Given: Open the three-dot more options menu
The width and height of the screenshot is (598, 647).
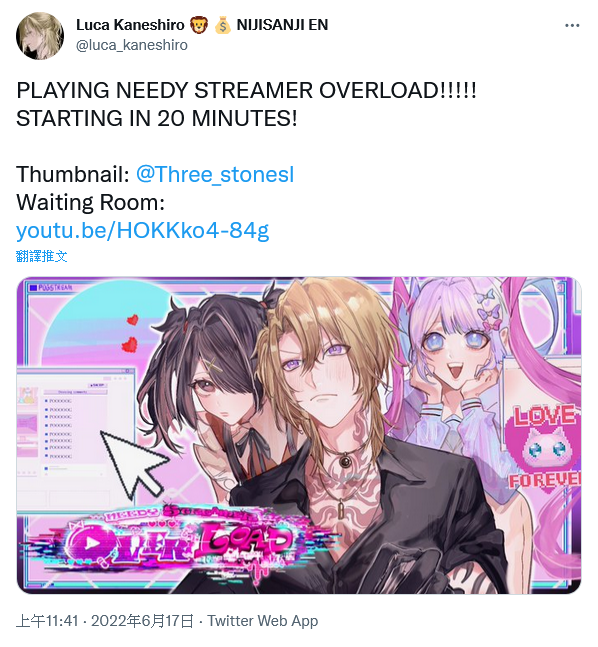Looking at the screenshot, I should tap(572, 26).
